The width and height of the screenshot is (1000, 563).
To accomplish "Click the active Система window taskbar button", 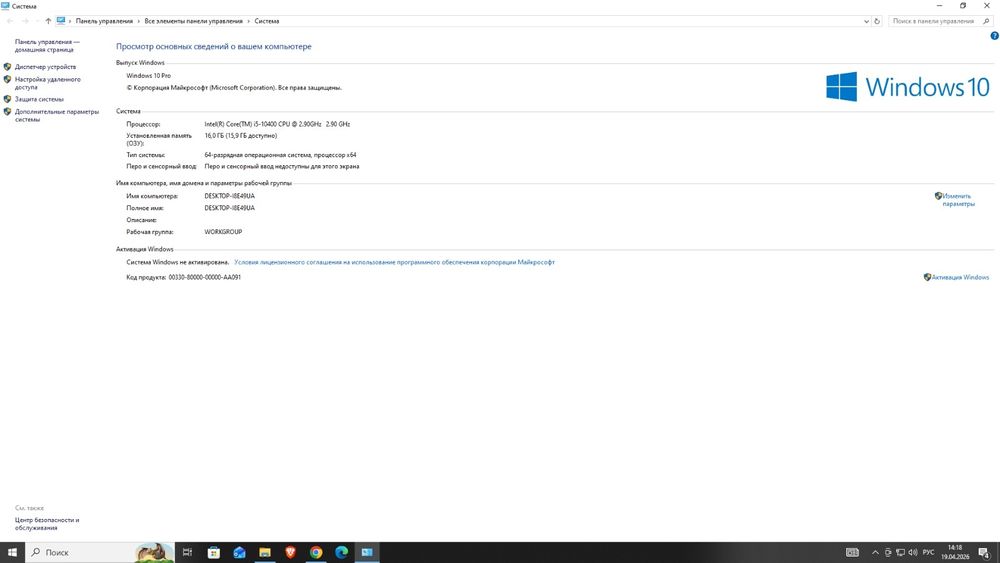I will click(x=367, y=552).
